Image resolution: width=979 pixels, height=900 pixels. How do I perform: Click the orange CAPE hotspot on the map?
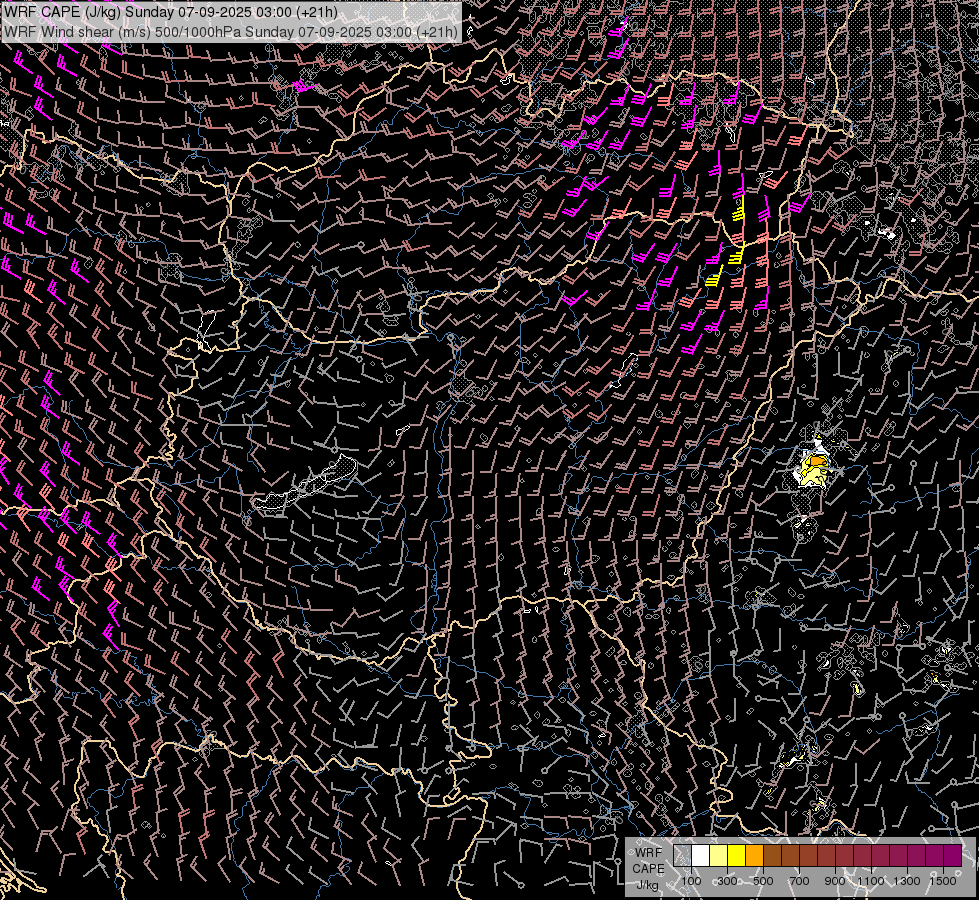click(818, 461)
